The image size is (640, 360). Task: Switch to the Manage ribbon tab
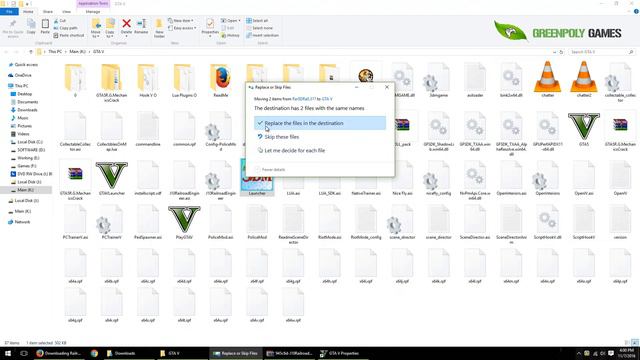(x=93, y=11)
